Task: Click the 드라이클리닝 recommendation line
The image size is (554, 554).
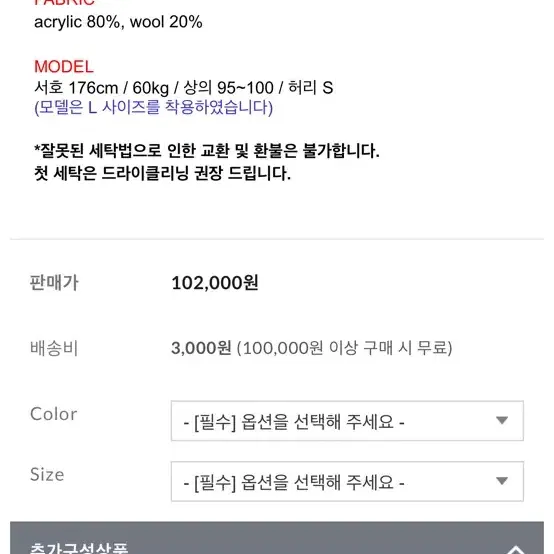Action: pos(163,173)
